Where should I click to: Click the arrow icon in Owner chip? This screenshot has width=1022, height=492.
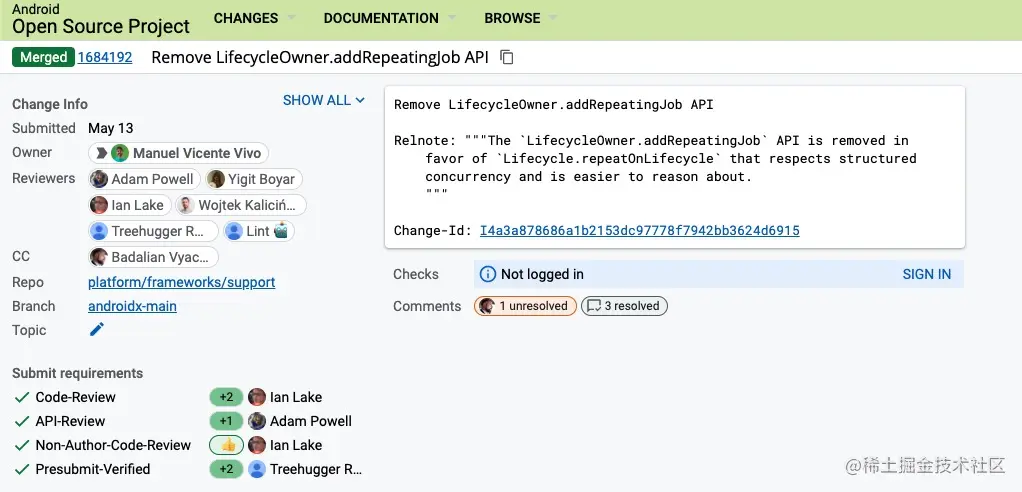(x=101, y=153)
